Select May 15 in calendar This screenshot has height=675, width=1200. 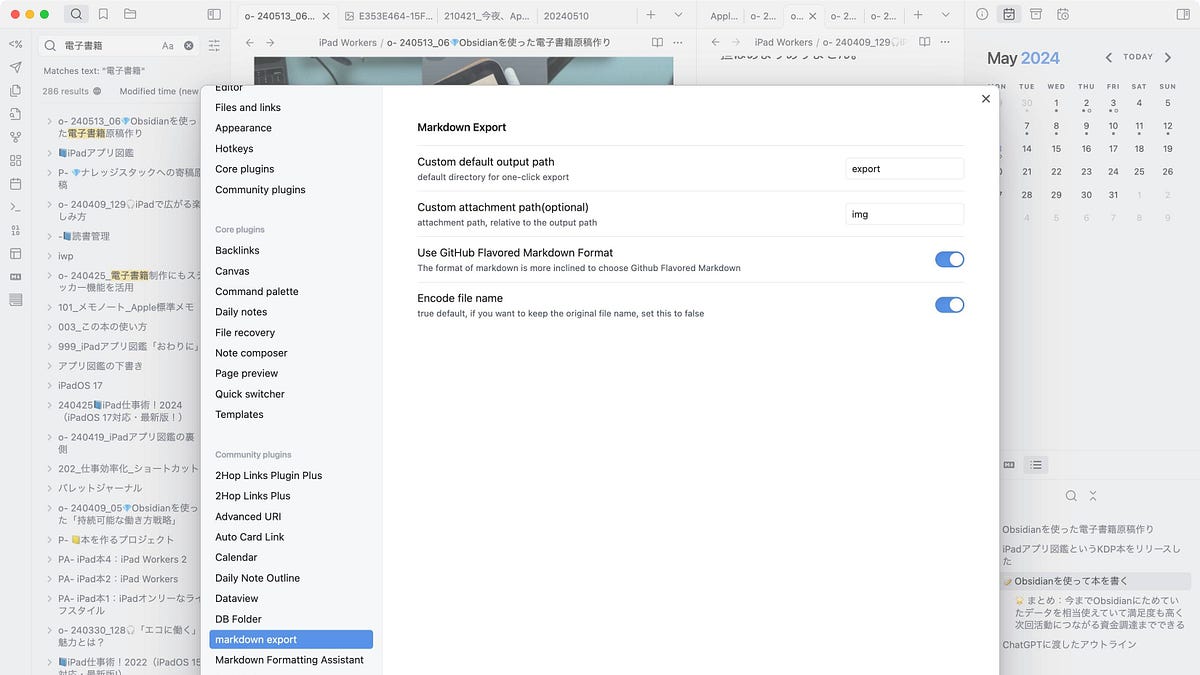point(1056,148)
